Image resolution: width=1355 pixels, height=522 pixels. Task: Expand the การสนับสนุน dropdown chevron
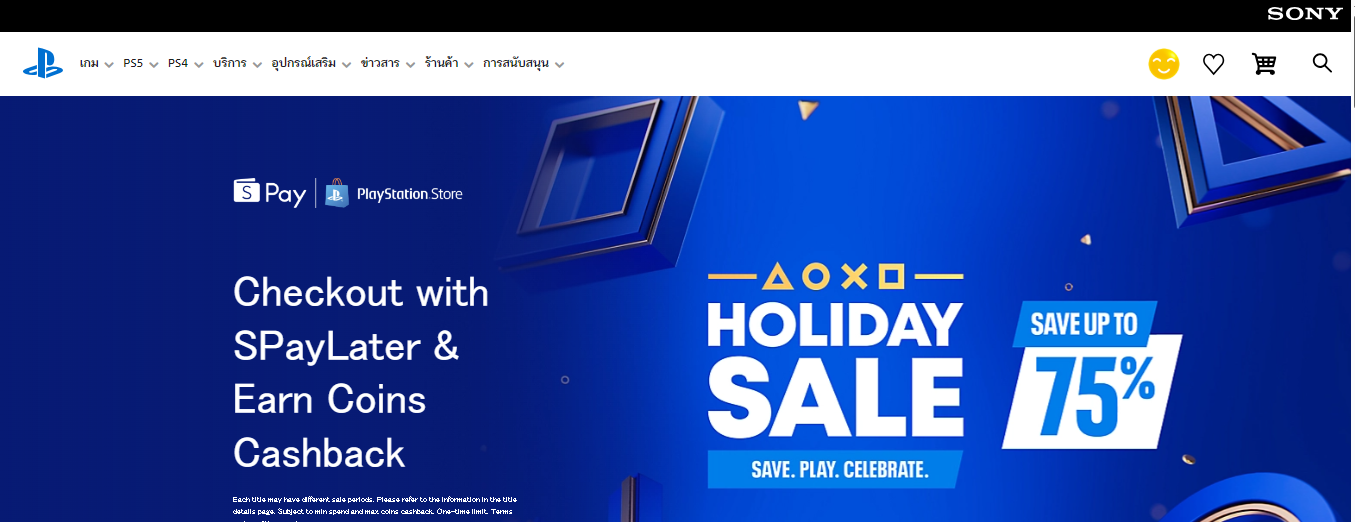point(559,65)
